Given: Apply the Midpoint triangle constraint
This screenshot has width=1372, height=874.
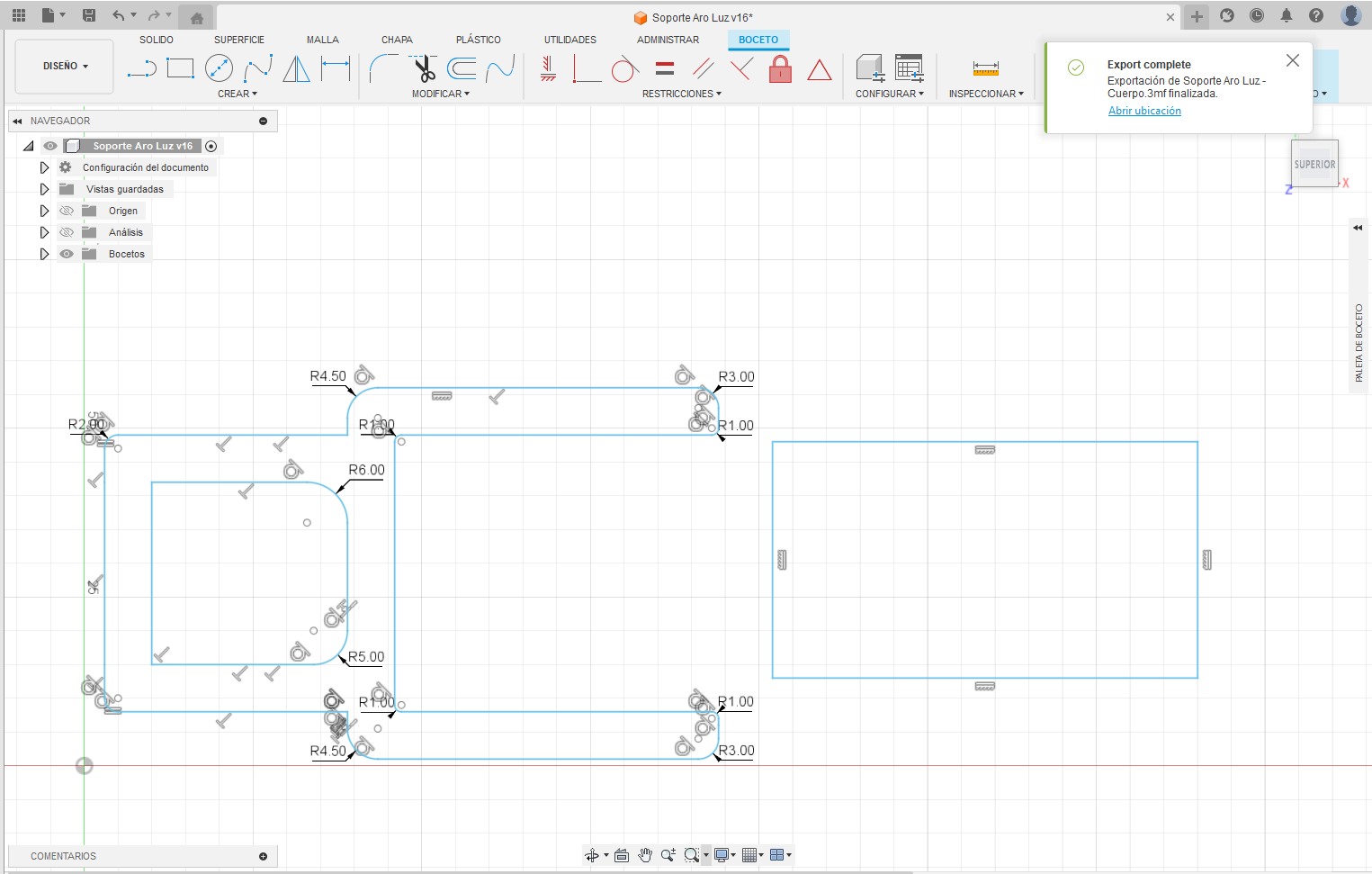Looking at the screenshot, I should (x=819, y=69).
